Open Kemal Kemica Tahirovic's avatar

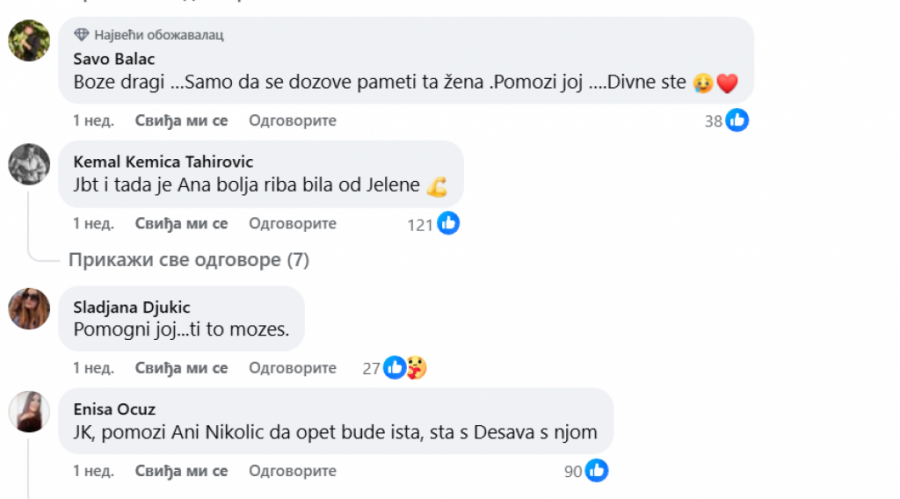[29, 164]
